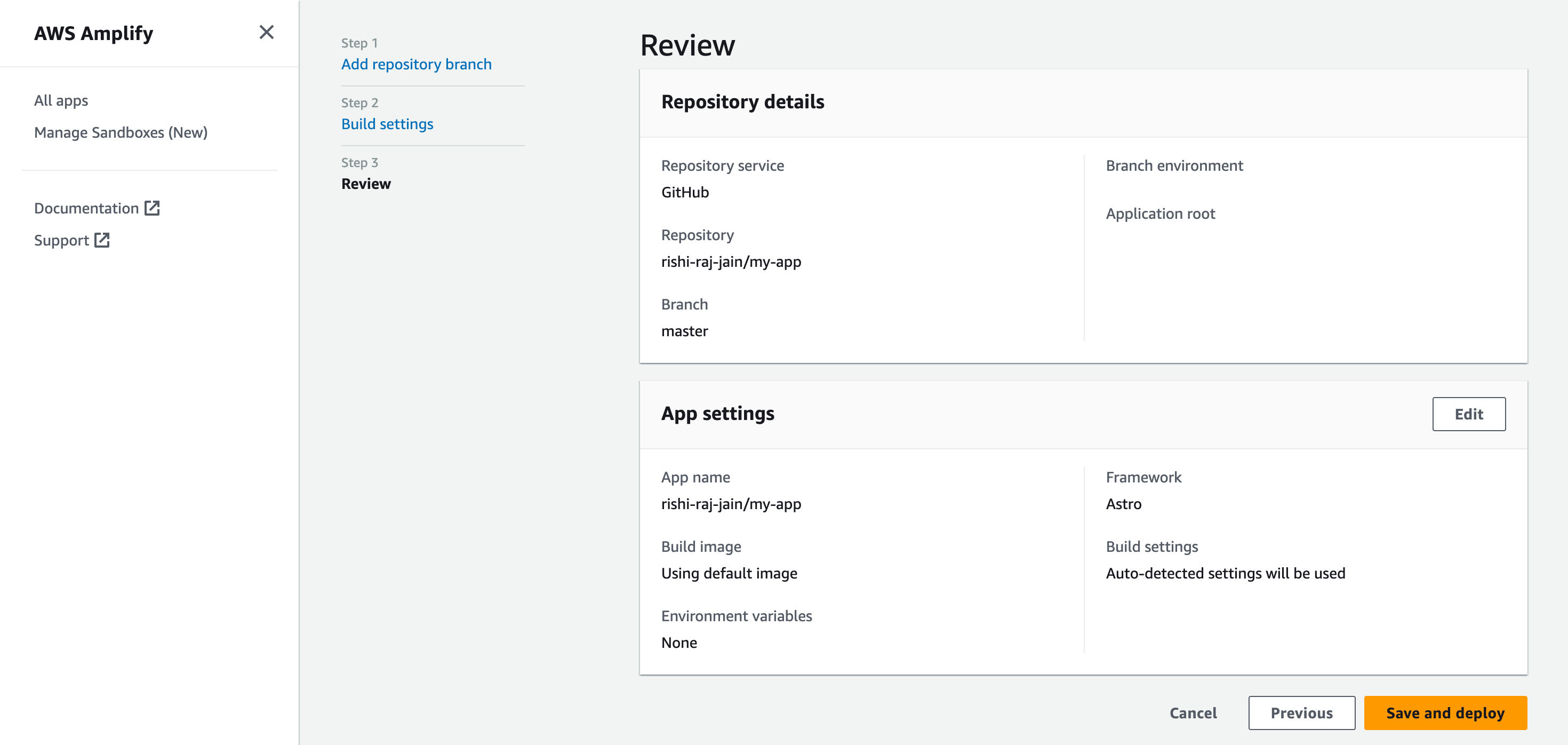The width and height of the screenshot is (1568, 745).
Task: Select app name value rishi-raj-jain/my-app
Action: point(731,504)
